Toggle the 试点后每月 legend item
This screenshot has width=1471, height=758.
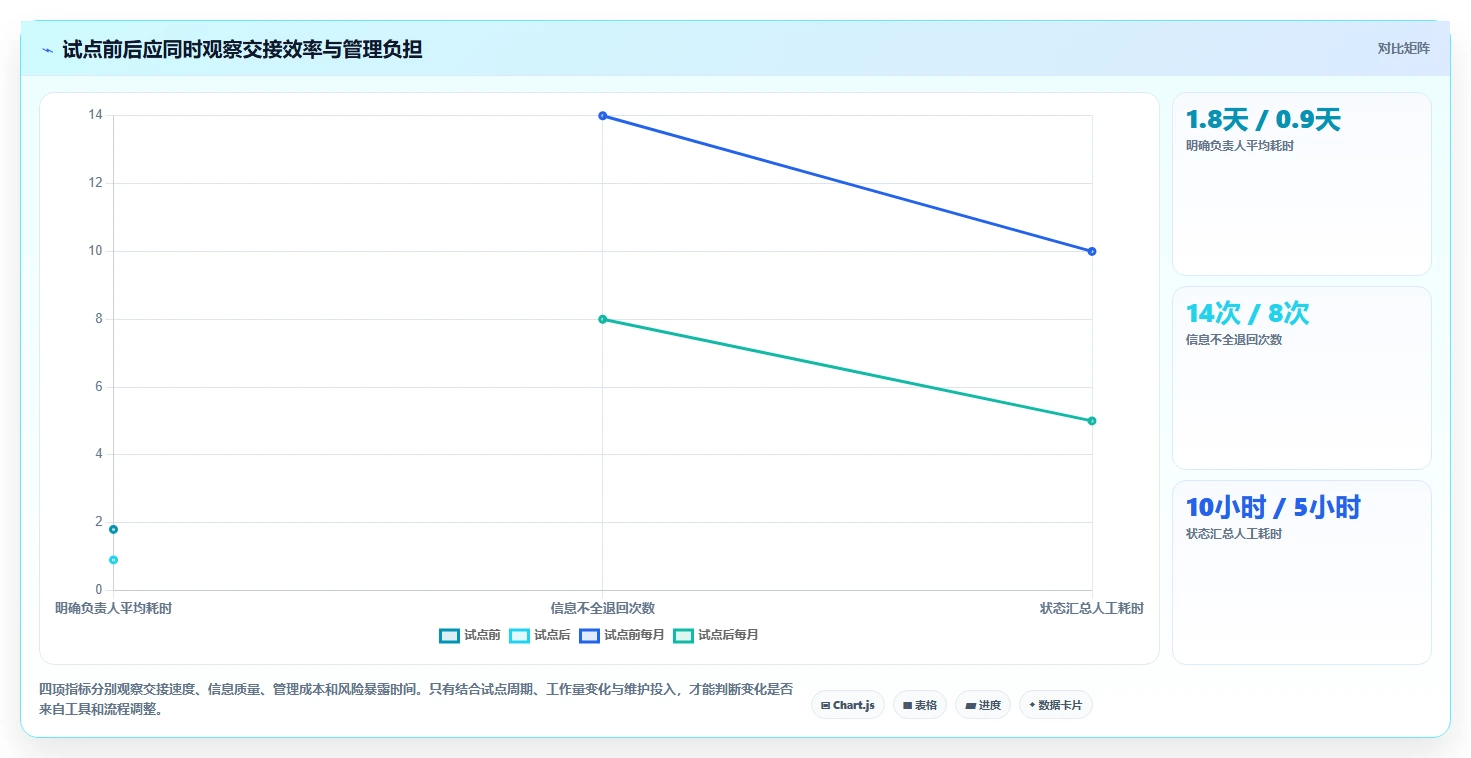[x=716, y=635]
